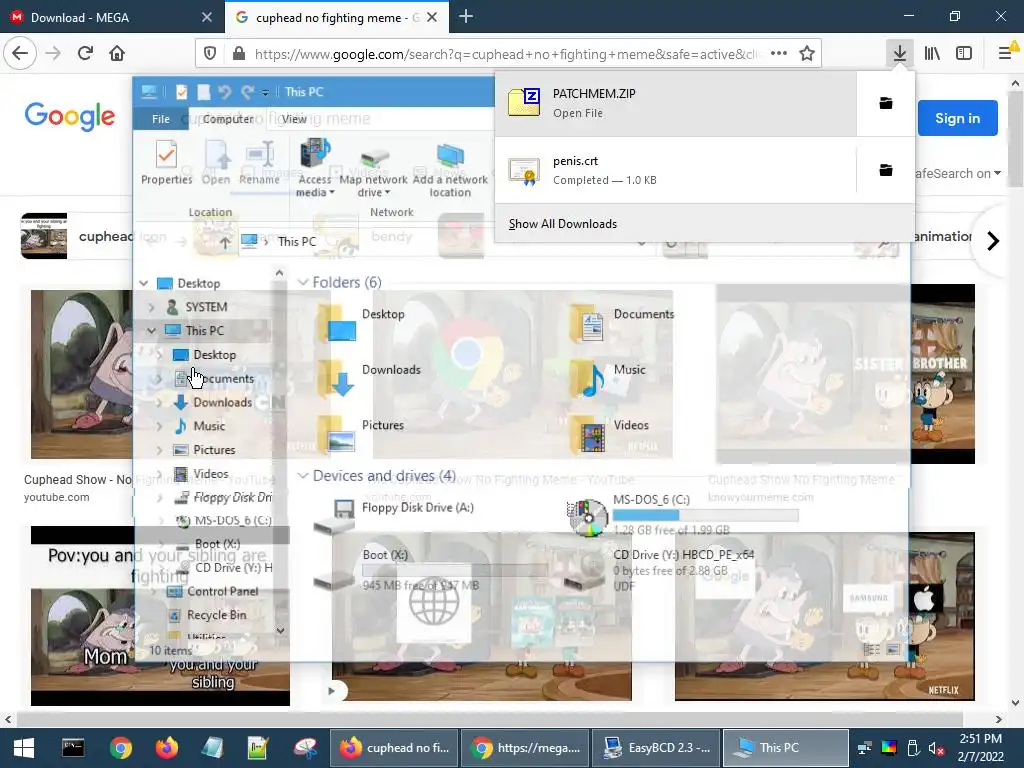The image size is (1024, 768).
Task: Open MS-DOS_6 (C:) drive
Action: [x=682, y=513]
